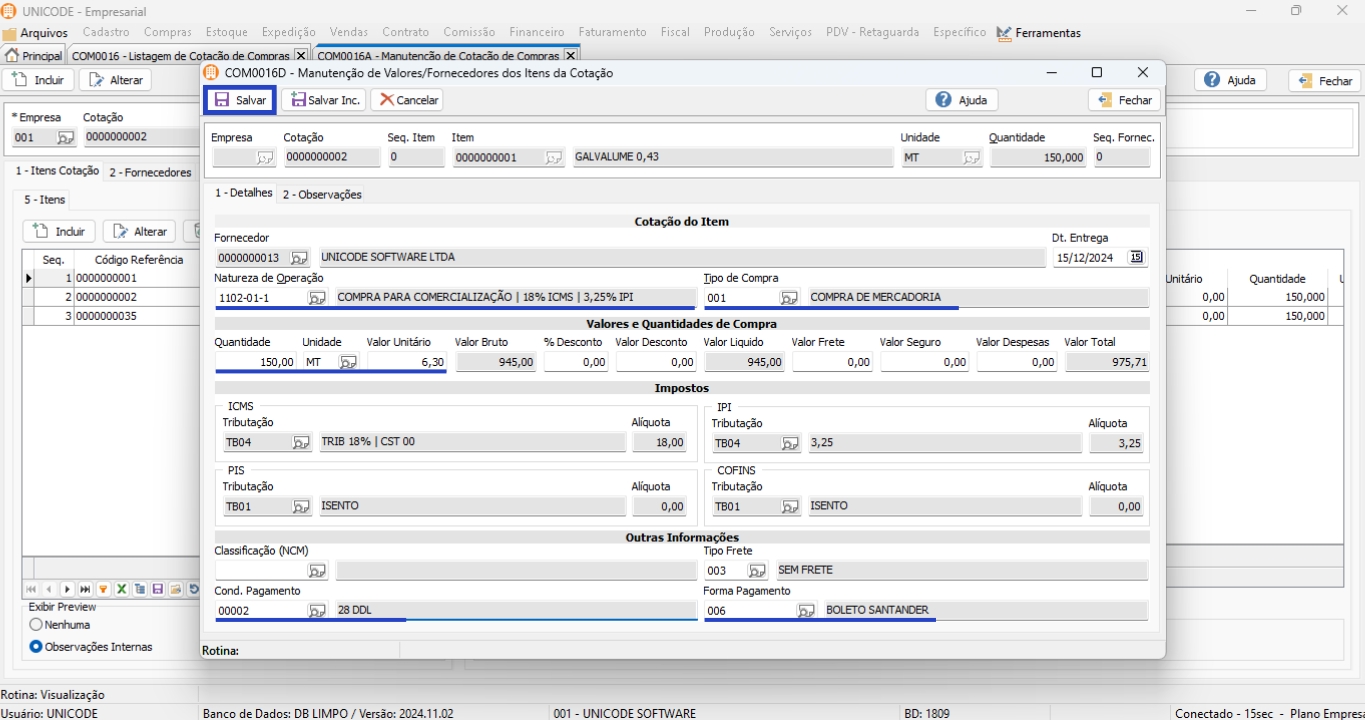Open the Natureza de Operação lookup icon
Screen dimensions: 1365x720
[x=316, y=298]
